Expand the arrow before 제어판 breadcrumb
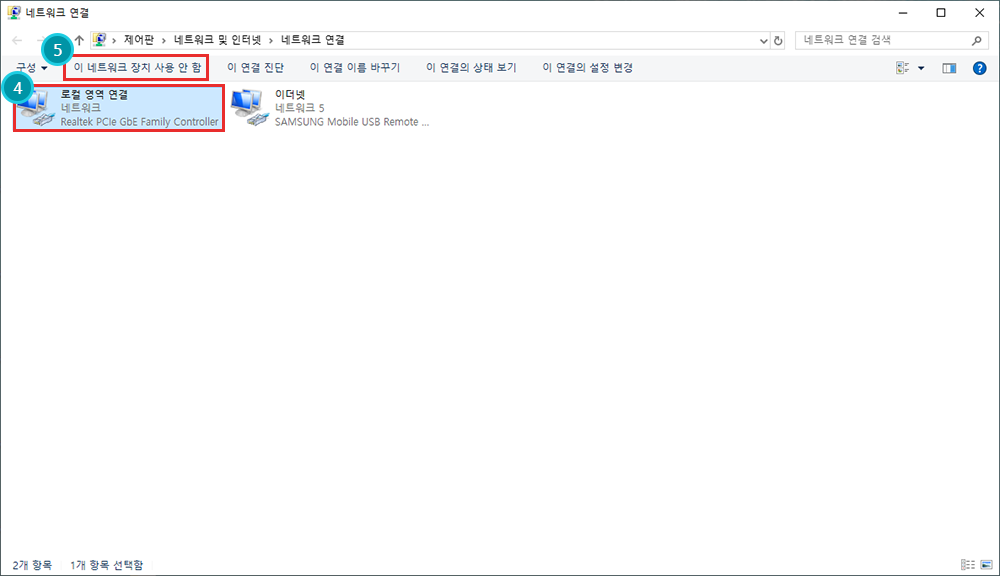 (x=114, y=40)
